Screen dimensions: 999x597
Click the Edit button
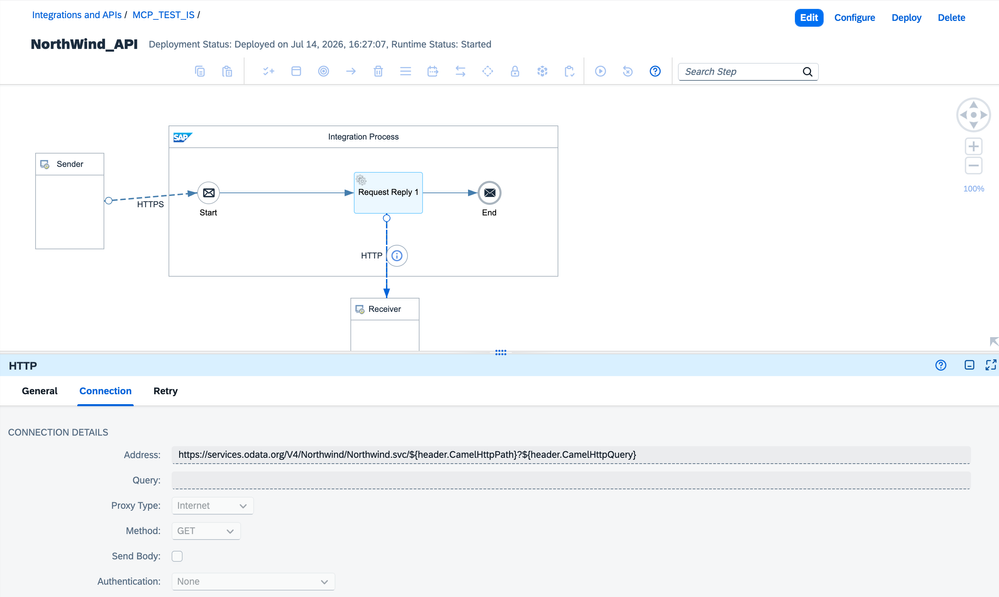[809, 18]
